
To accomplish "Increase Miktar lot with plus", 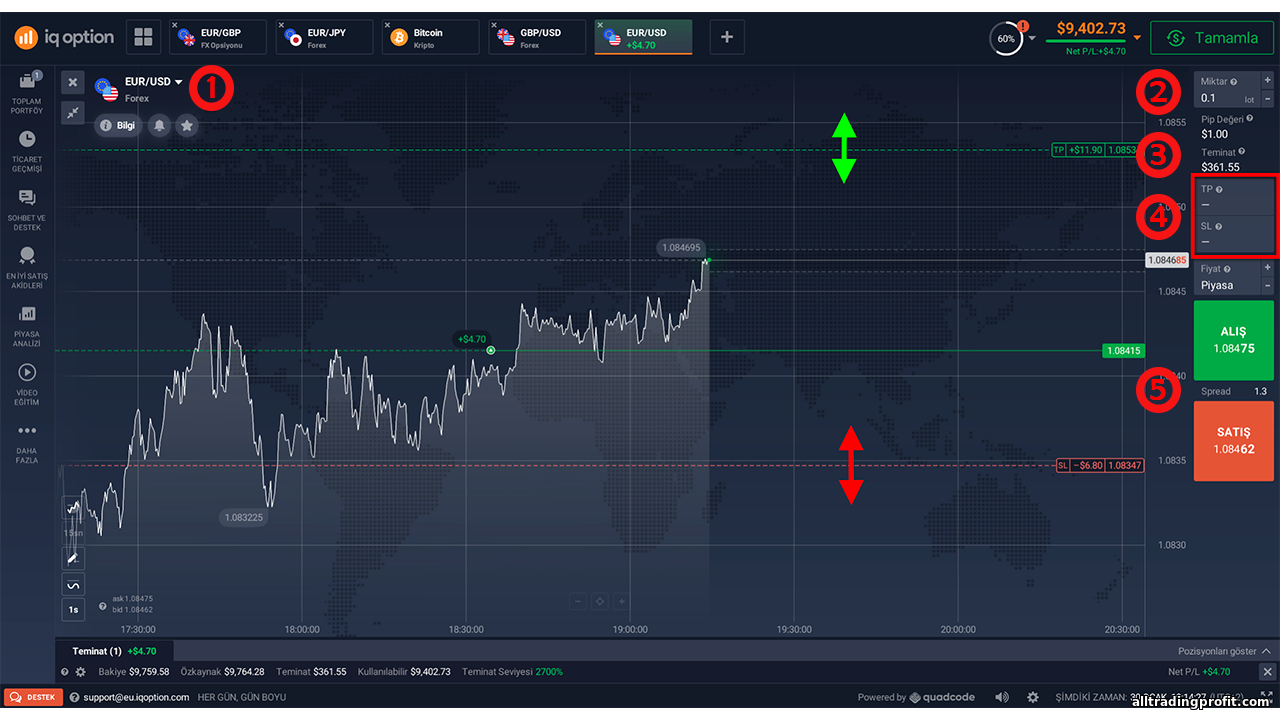I will (x=1267, y=81).
